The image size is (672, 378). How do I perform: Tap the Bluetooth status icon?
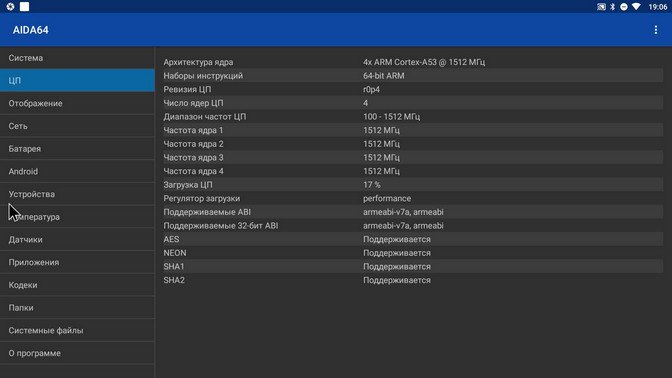[x=612, y=6]
